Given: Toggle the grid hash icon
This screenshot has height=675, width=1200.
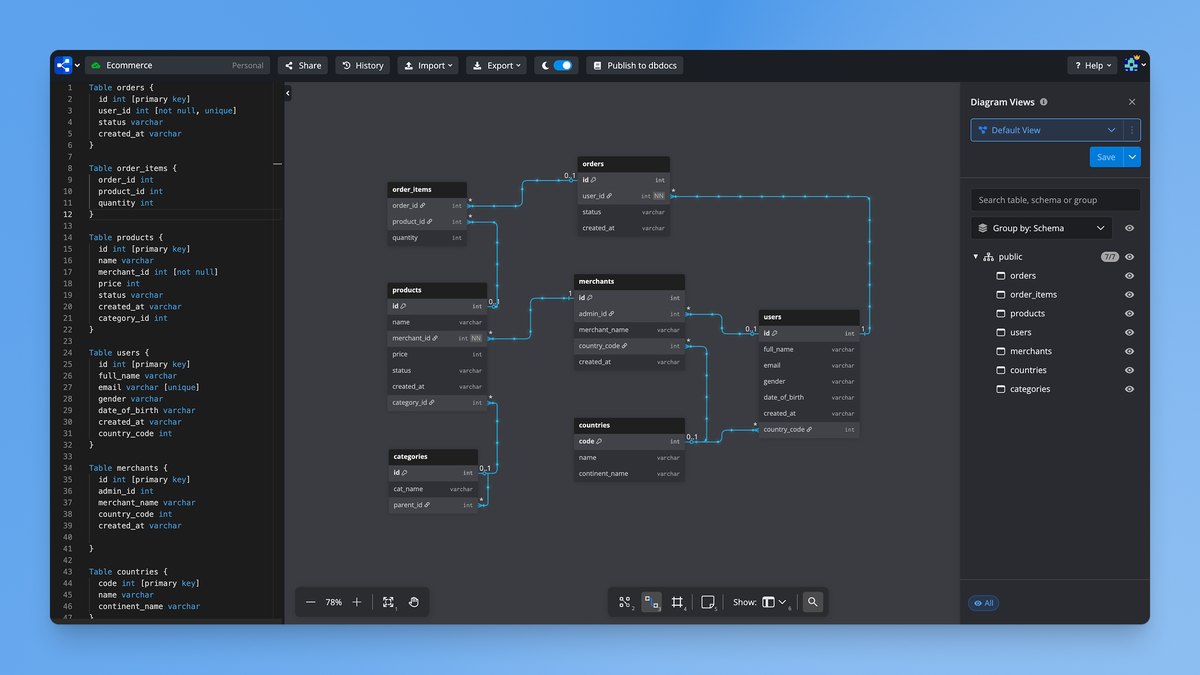Looking at the screenshot, I should pyautogui.click(x=677, y=602).
